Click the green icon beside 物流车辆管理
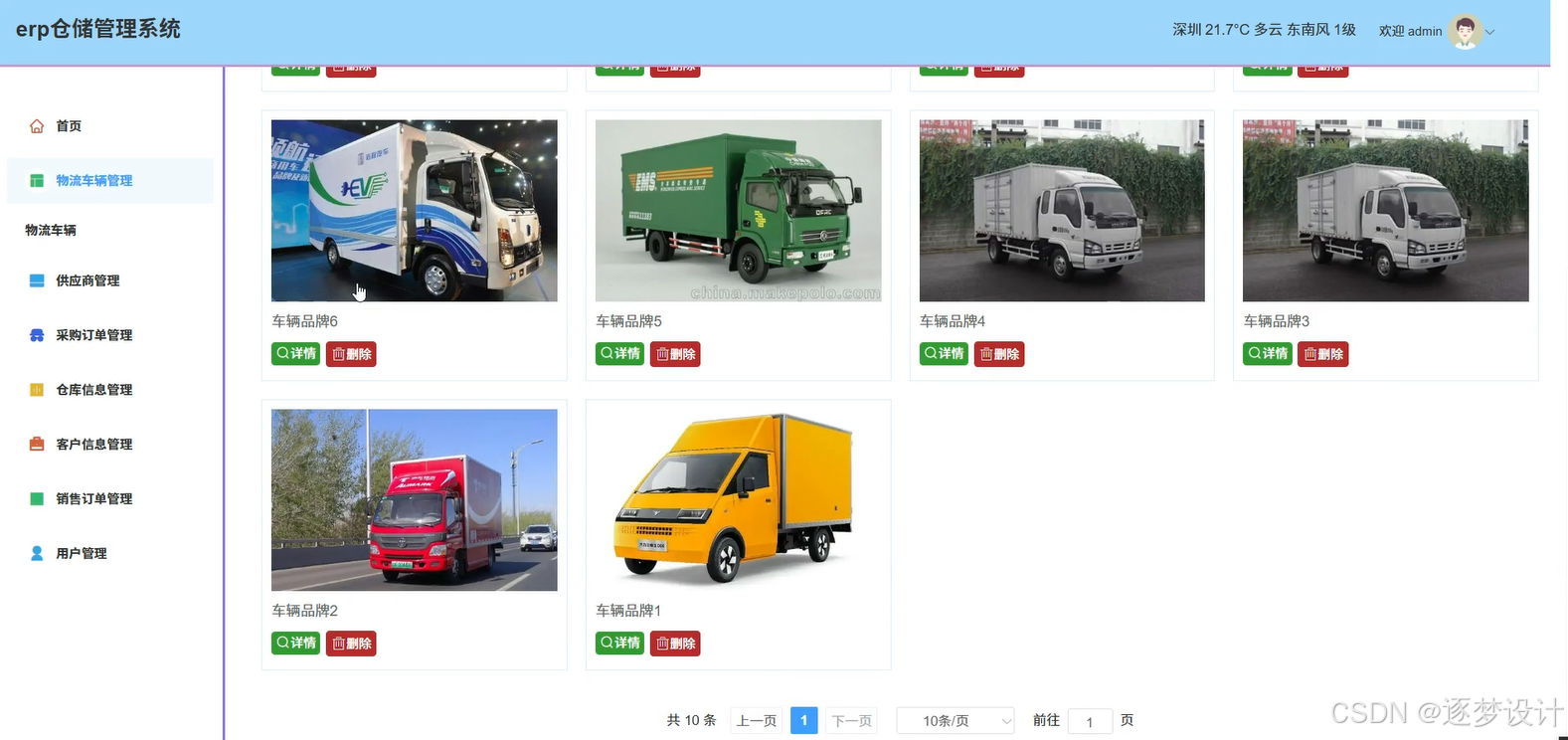1568x740 pixels. click(x=37, y=181)
